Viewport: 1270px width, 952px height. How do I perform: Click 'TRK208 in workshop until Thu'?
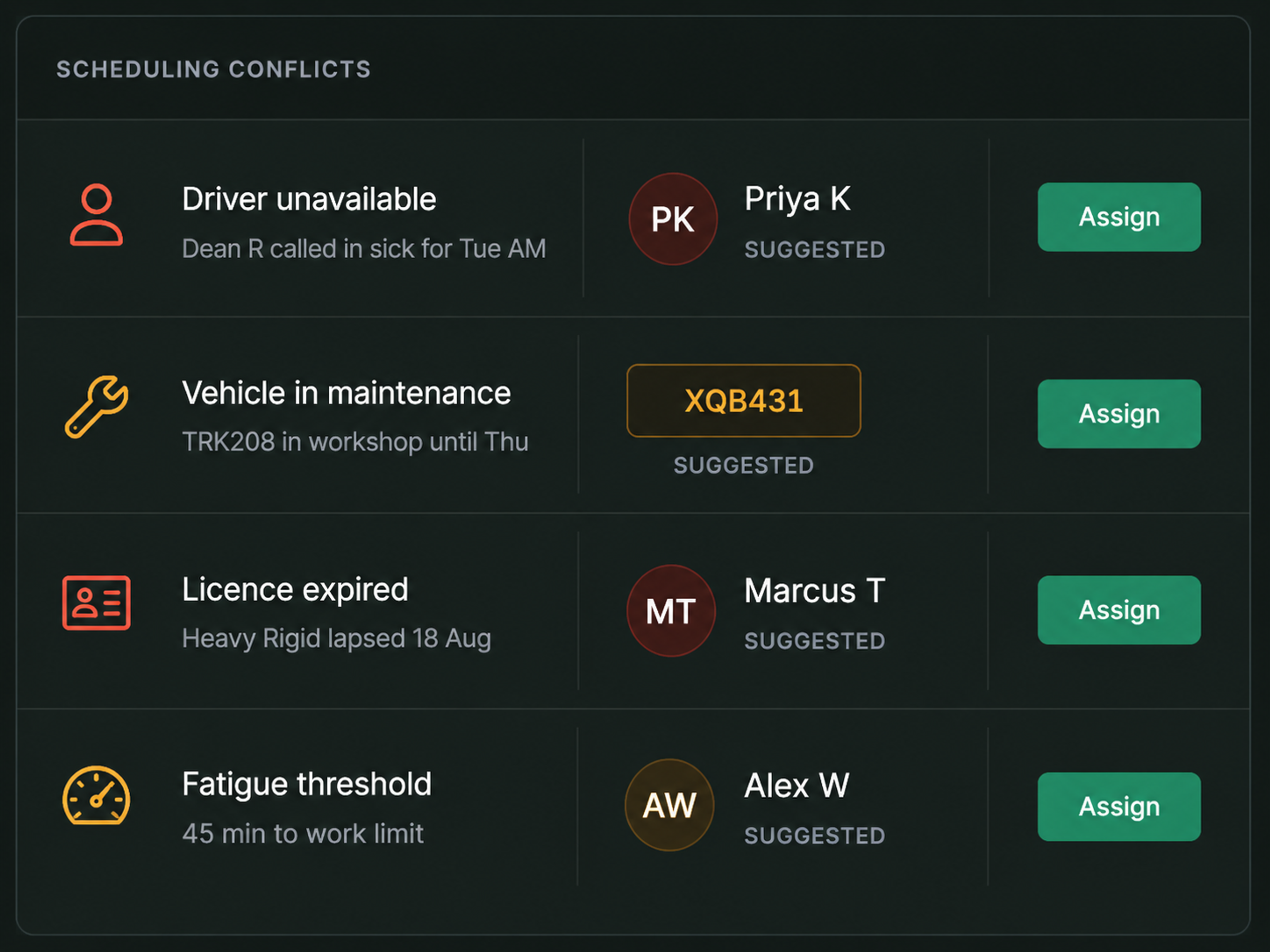point(356,442)
